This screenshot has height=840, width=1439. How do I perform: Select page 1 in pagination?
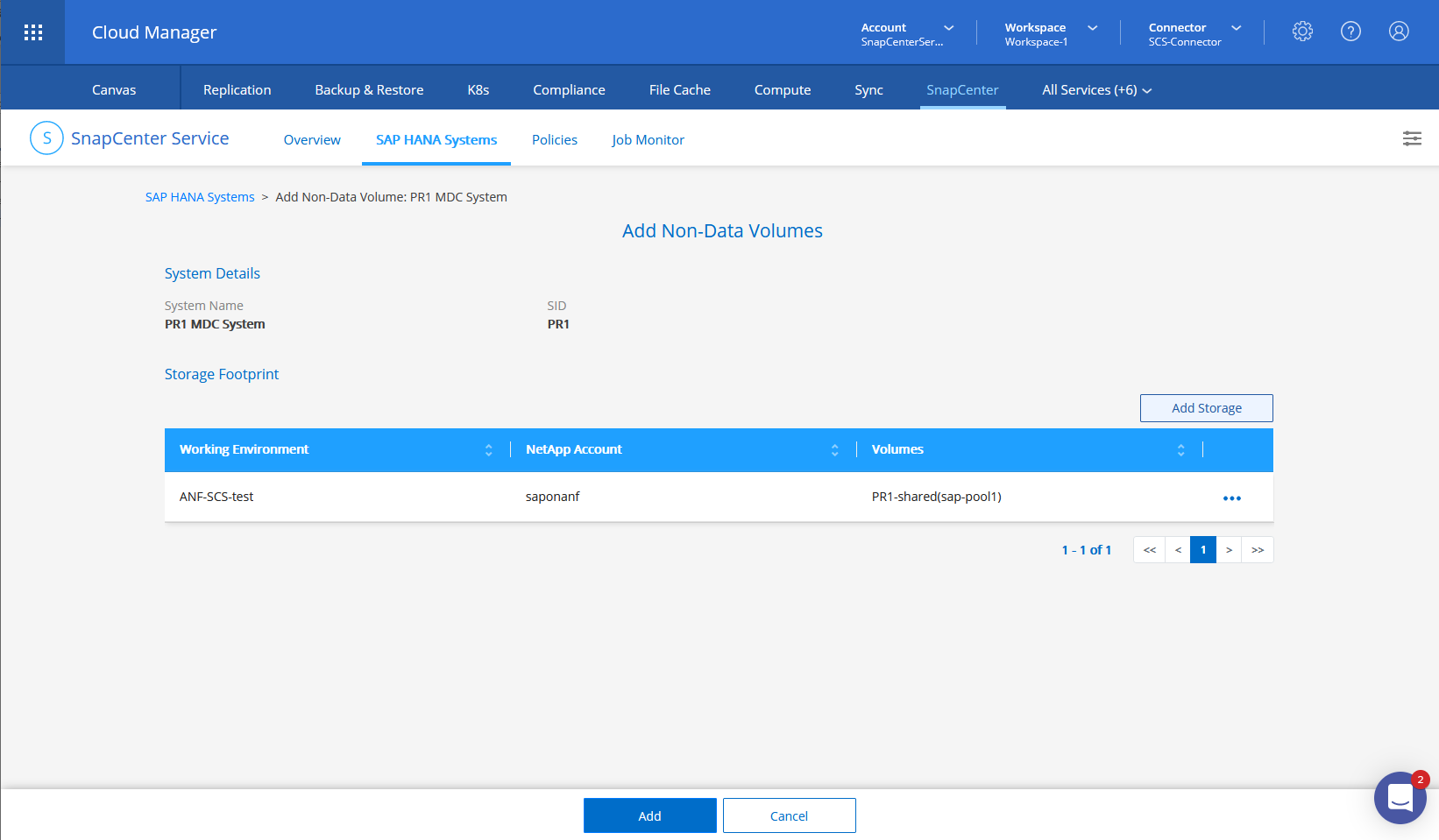(1203, 550)
